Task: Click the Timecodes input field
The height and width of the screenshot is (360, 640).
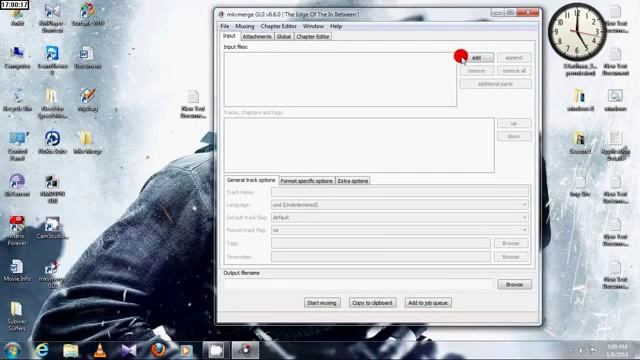Action: click(381, 257)
